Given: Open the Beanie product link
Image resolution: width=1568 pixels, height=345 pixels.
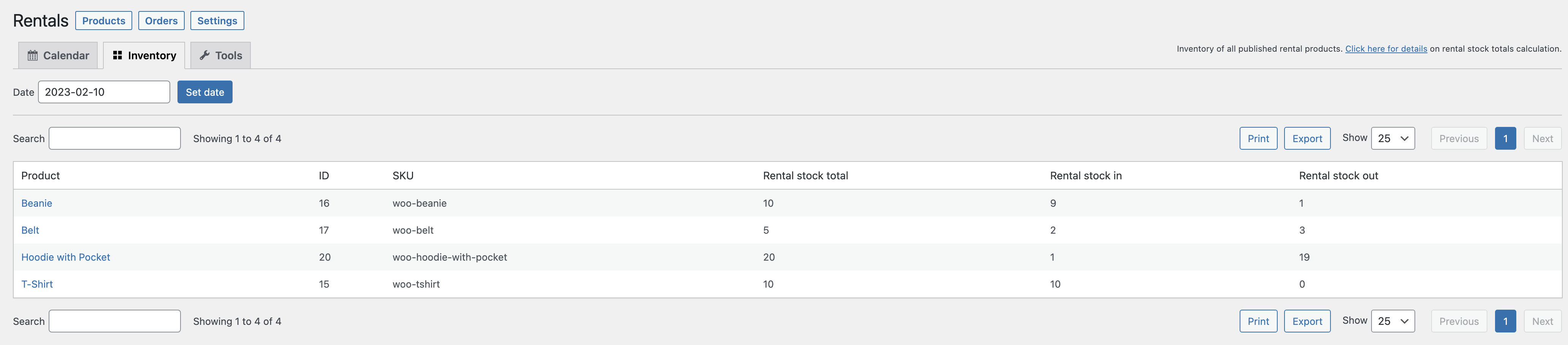Looking at the screenshot, I should pyautogui.click(x=36, y=203).
